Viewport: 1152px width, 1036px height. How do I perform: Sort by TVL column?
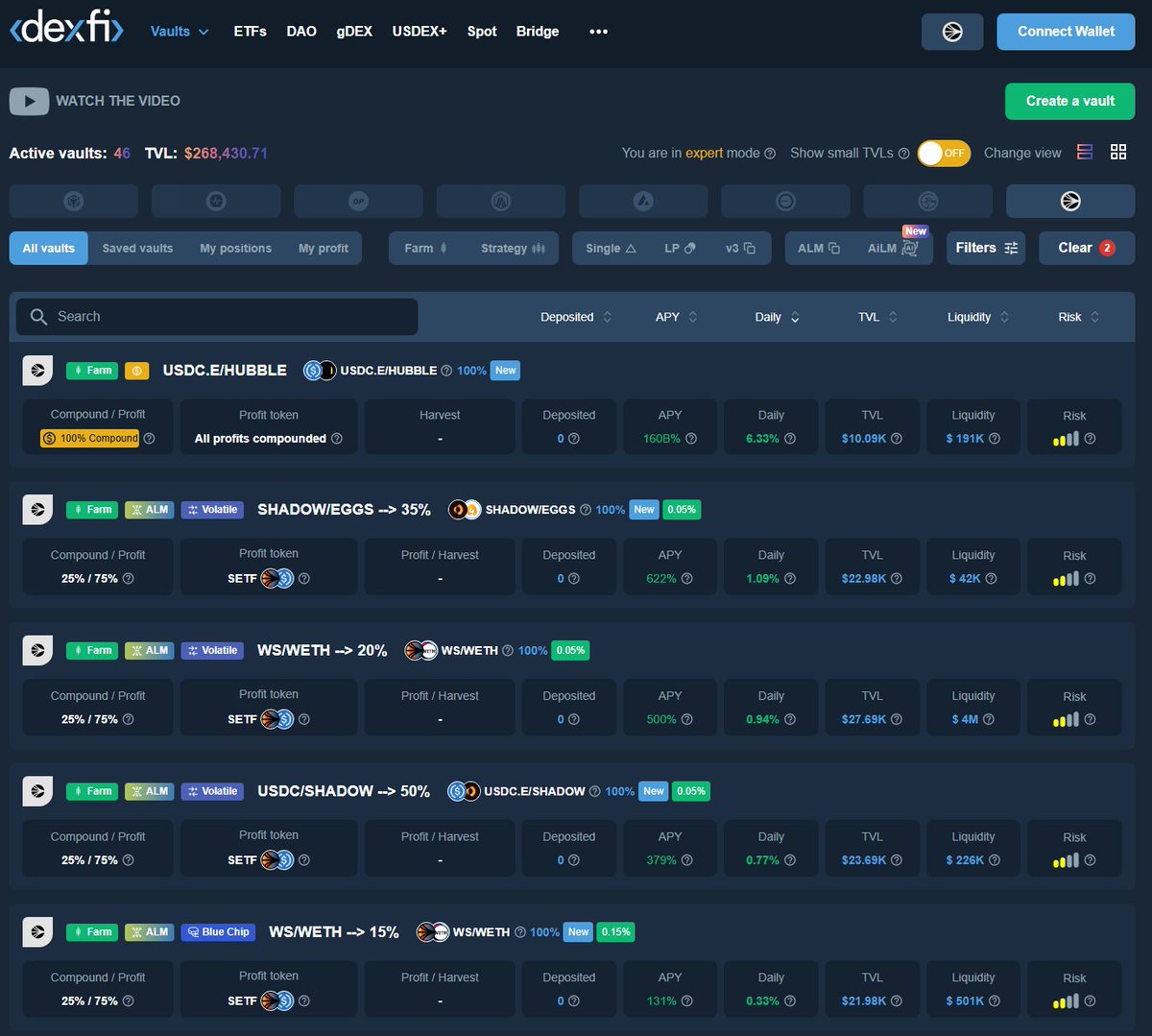878,317
